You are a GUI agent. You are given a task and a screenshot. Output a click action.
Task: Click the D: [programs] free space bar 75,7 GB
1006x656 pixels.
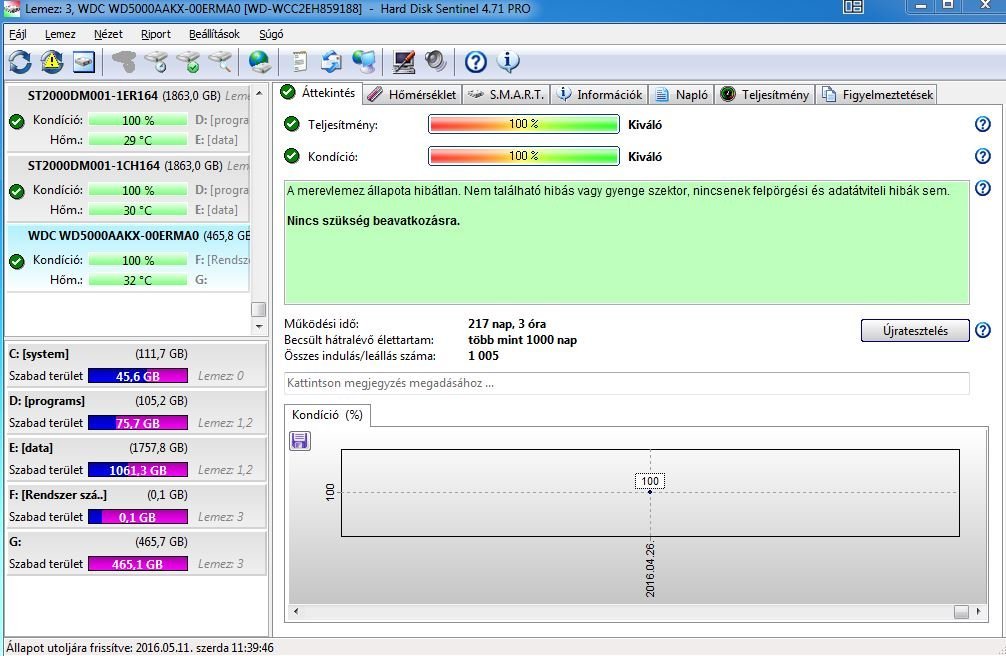point(138,423)
